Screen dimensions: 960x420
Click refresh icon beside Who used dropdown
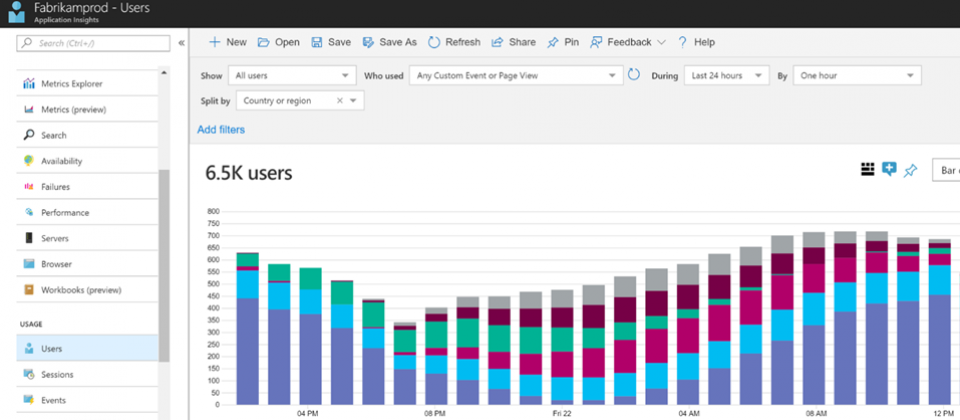click(x=634, y=75)
